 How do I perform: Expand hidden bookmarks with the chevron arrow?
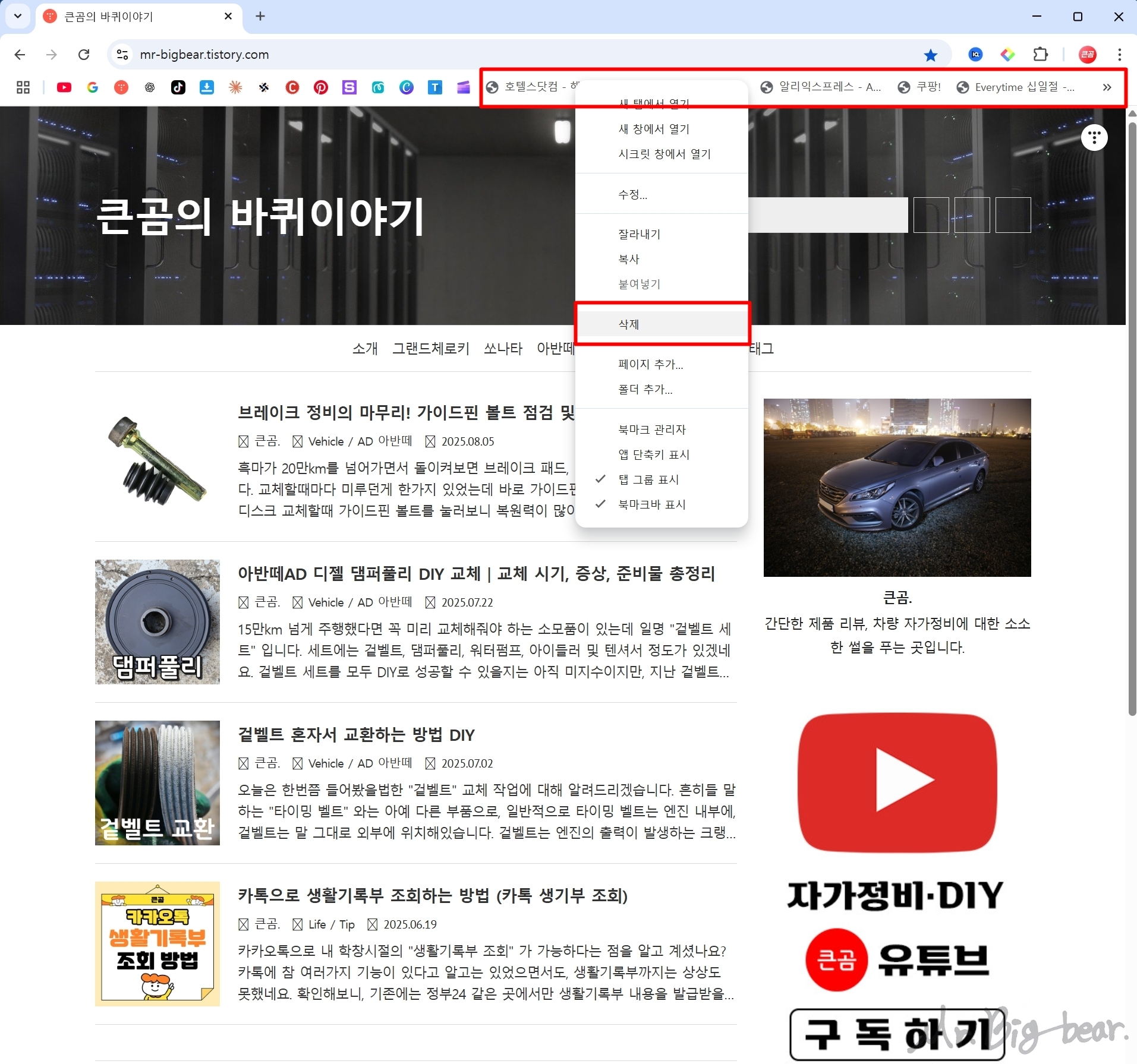point(1107,87)
